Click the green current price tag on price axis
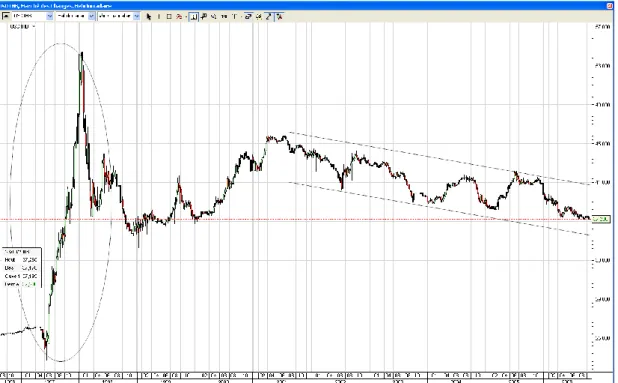The width and height of the screenshot is (618, 383). (x=601, y=219)
